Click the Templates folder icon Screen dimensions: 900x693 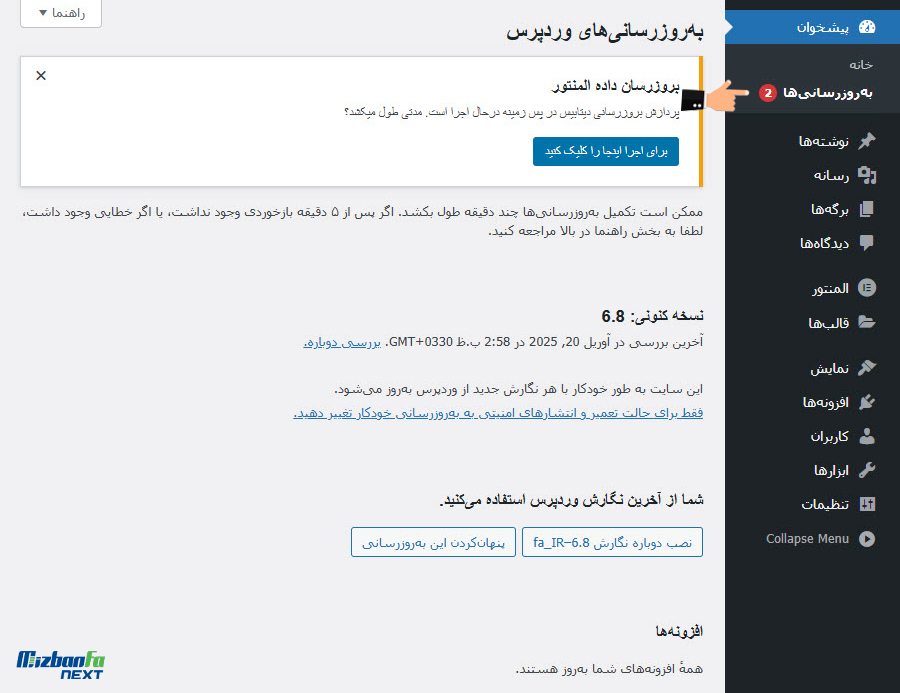(x=867, y=322)
